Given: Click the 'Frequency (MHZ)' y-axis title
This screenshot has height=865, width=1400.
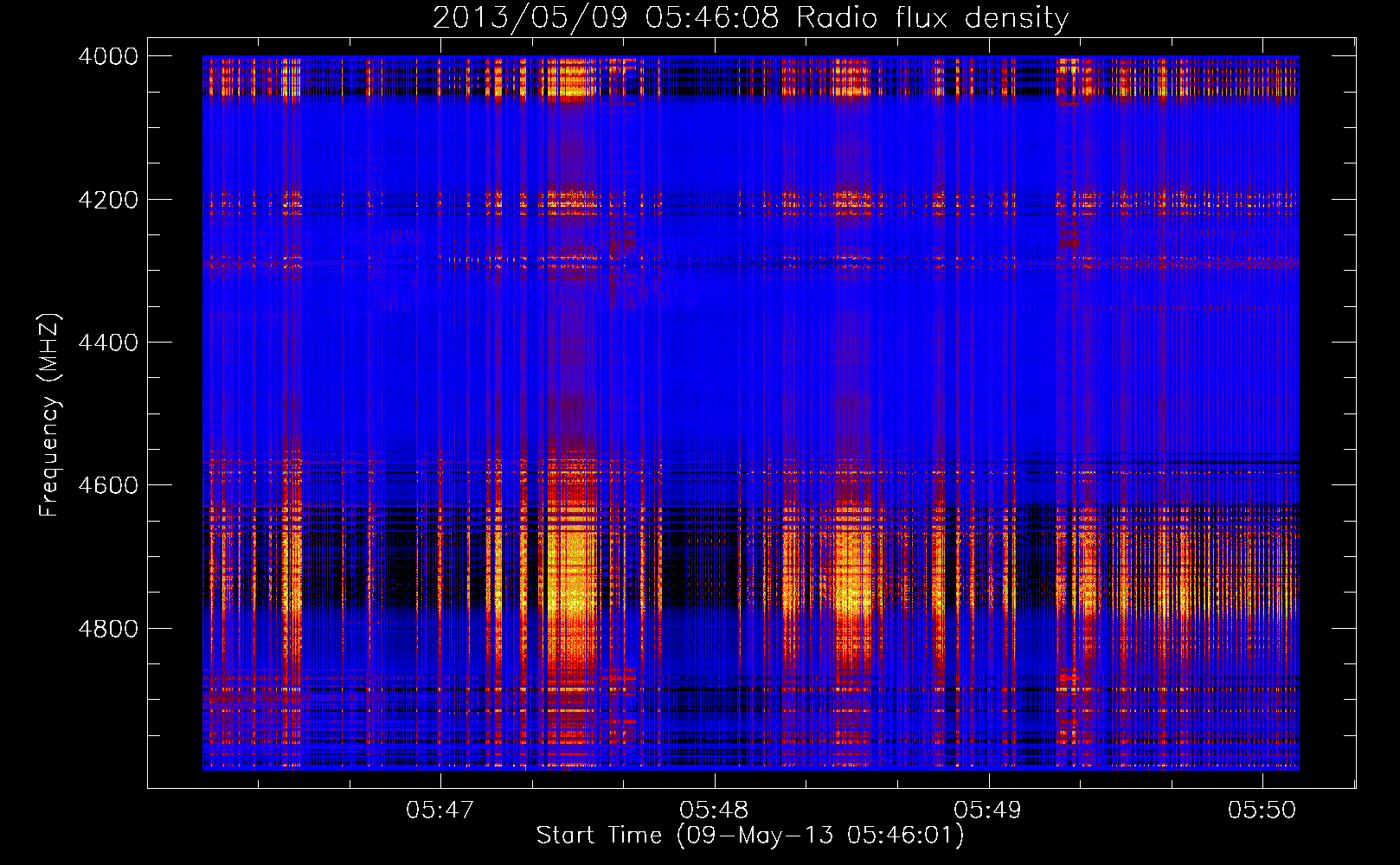Looking at the screenshot, I should [50, 415].
